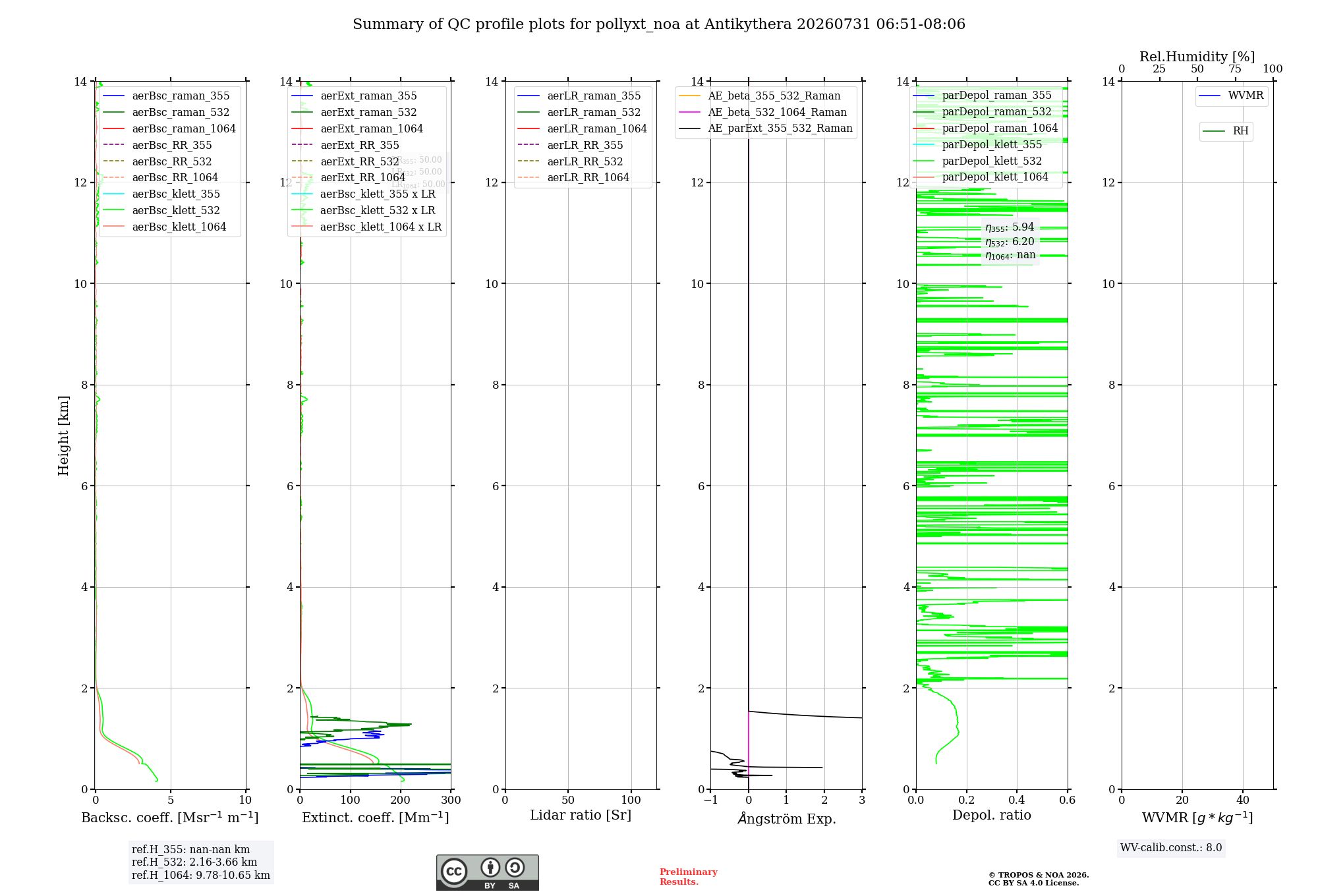Click the Lidar ratio [Sr] axis label
Screen dimensions: 1318x896
[581, 816]
